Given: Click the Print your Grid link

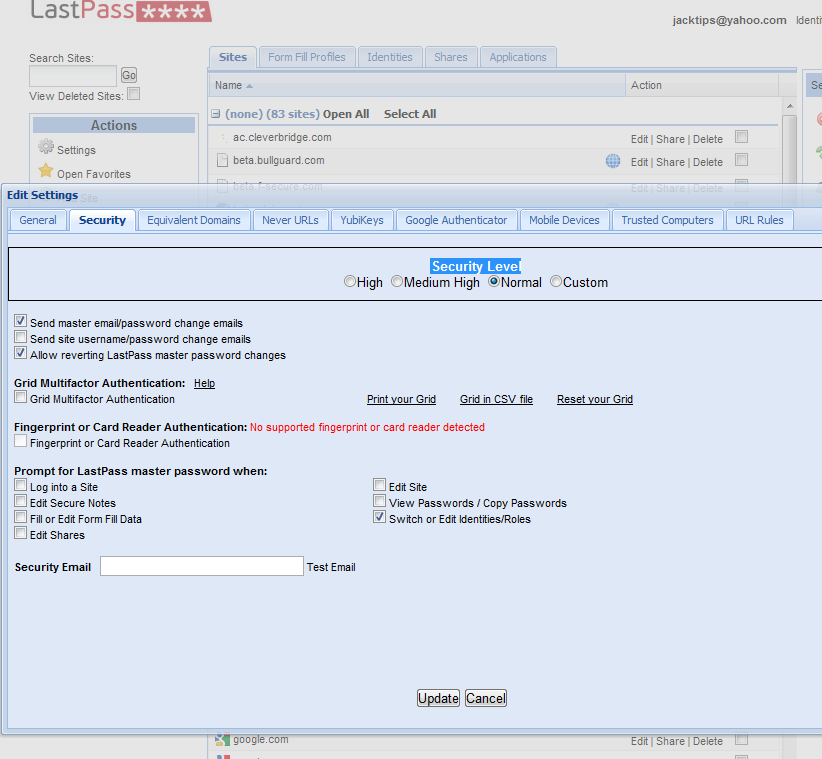Looking at the screenshot, I should (x=402, y=399).
